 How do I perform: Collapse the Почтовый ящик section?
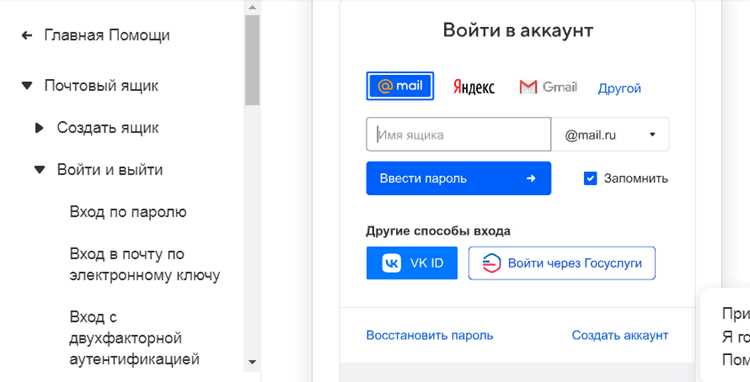tap(27, 86)
